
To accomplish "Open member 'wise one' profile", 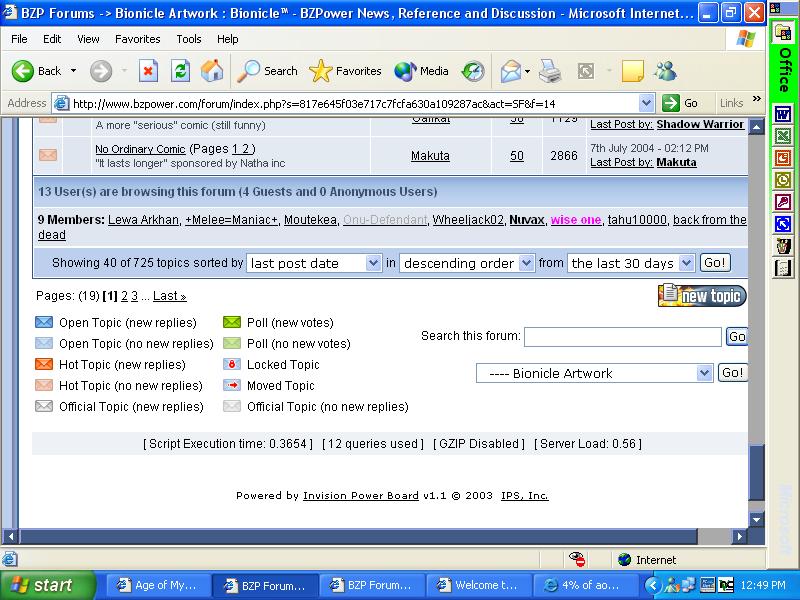I will 576,220.
